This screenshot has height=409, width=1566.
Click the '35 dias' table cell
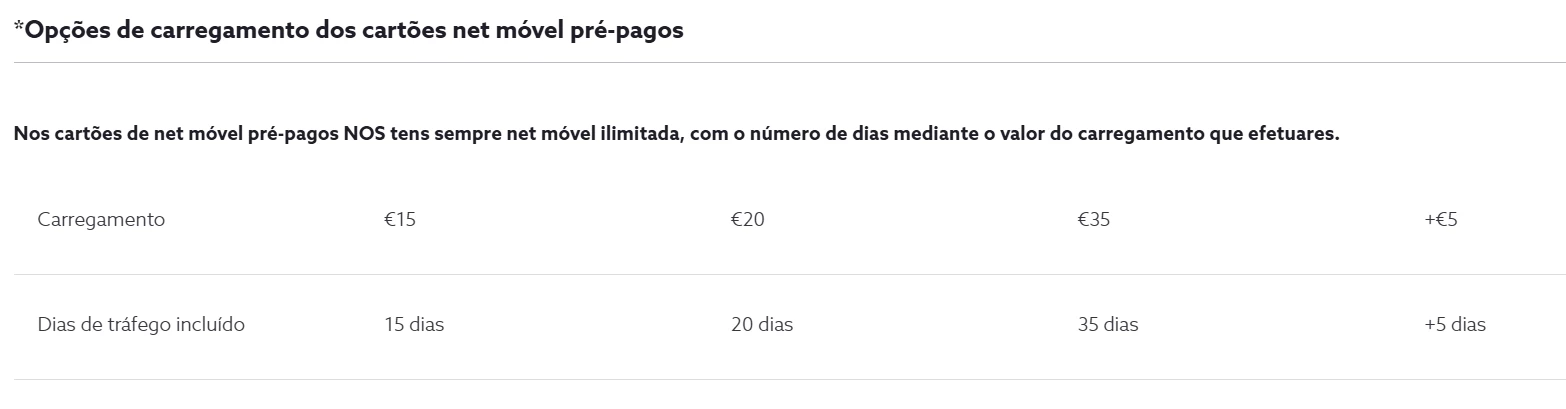pos(1108,325)
